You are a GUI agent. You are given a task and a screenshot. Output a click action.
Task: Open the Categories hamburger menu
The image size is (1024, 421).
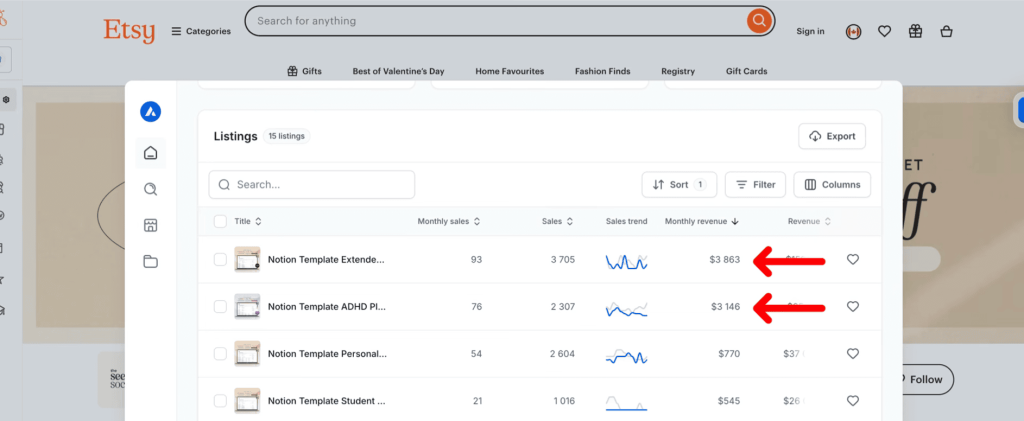coord(201,31)
